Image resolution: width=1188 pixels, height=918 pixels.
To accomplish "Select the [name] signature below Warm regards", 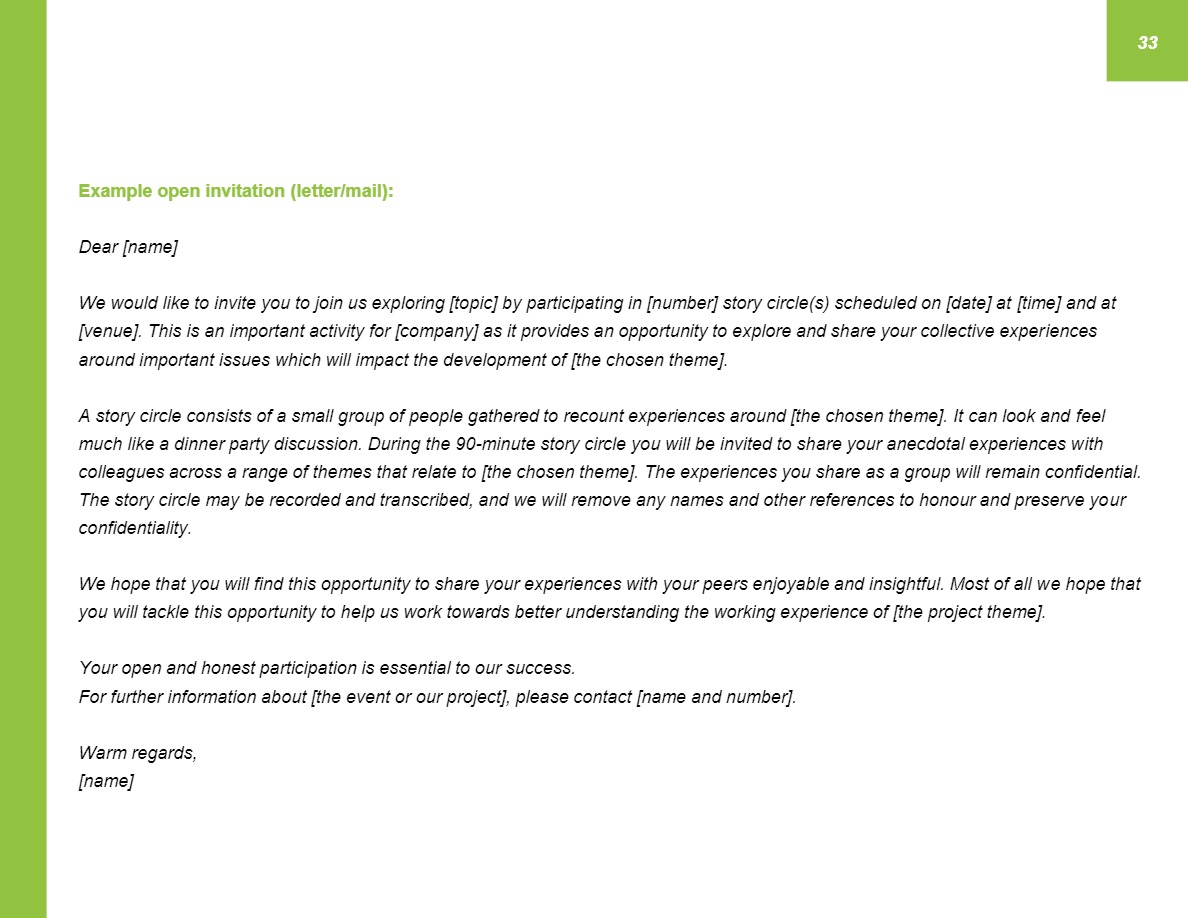I will point(106,782).
